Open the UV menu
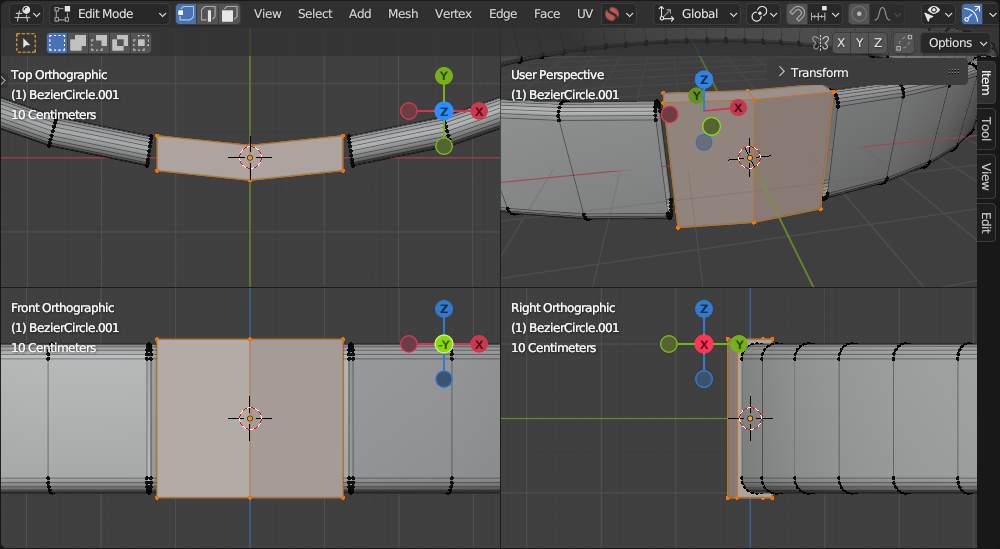 pos(585,13)
